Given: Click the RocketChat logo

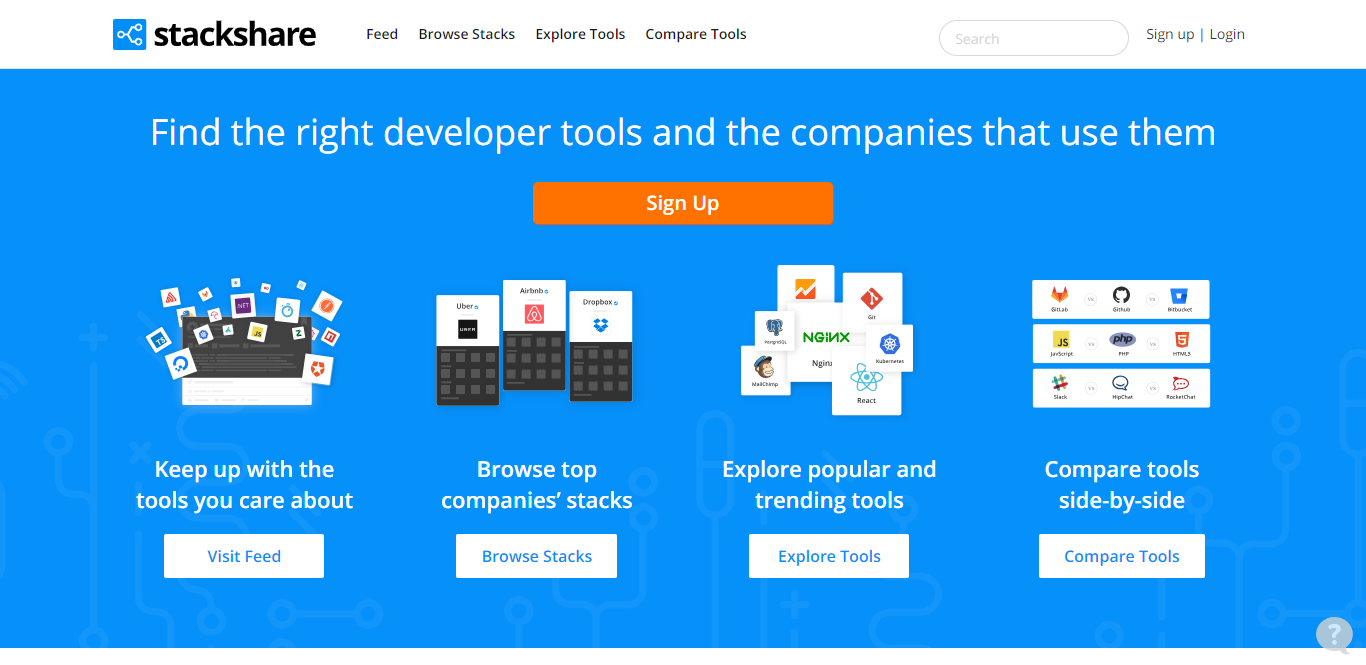Looking at the screenshot, I should pyautogui.click(x=1180, y=384).
